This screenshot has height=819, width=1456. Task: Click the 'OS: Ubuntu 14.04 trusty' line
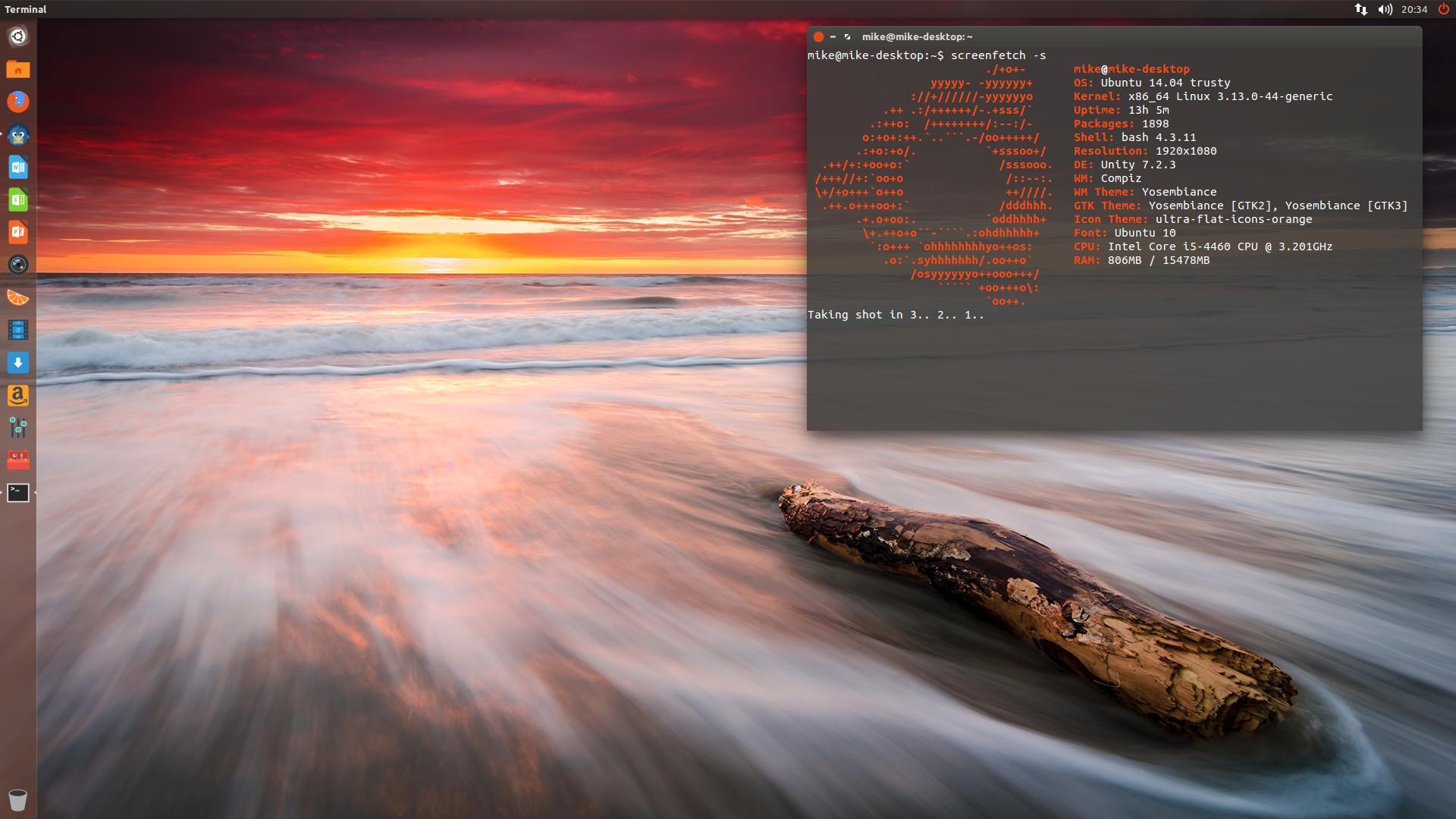pos(1152,83)
